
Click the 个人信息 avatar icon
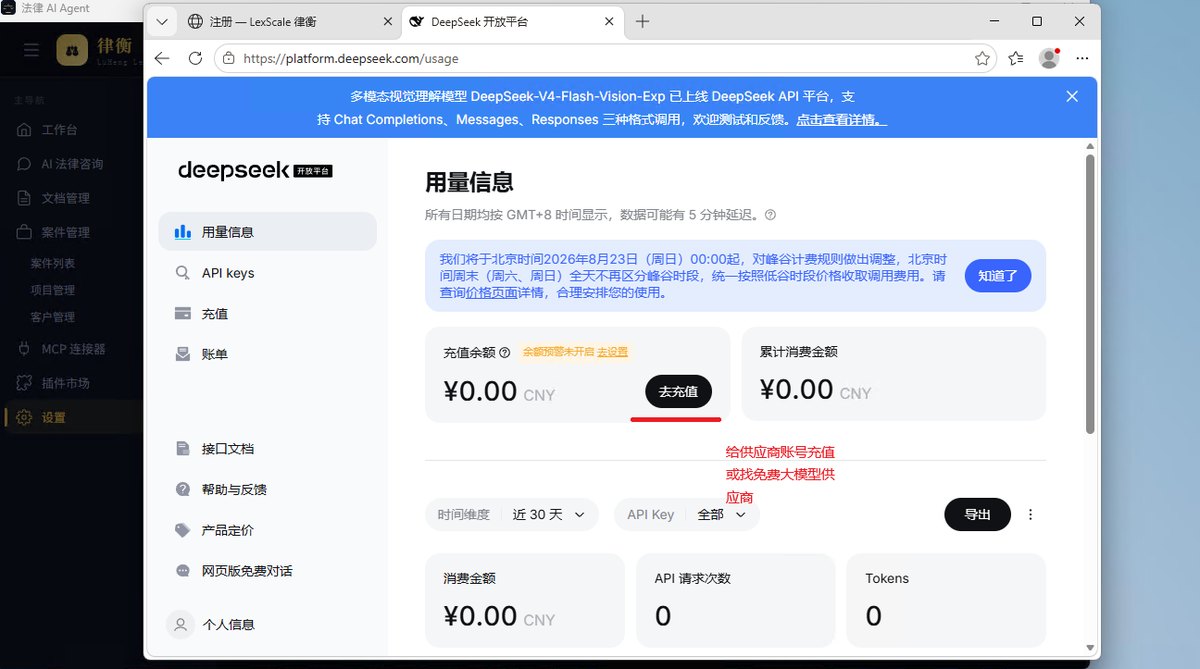pos(180,624)
